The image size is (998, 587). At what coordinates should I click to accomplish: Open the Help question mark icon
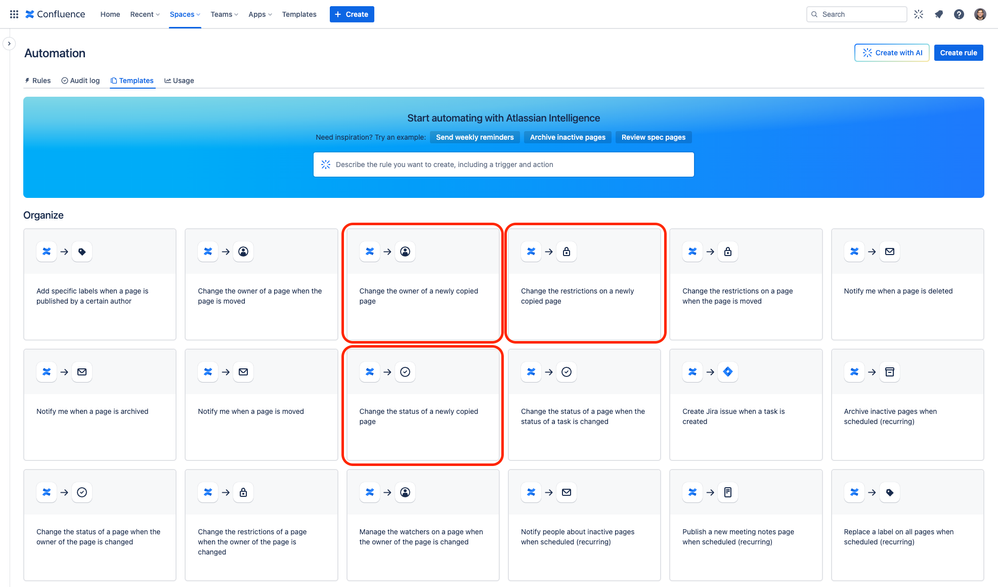959,14
